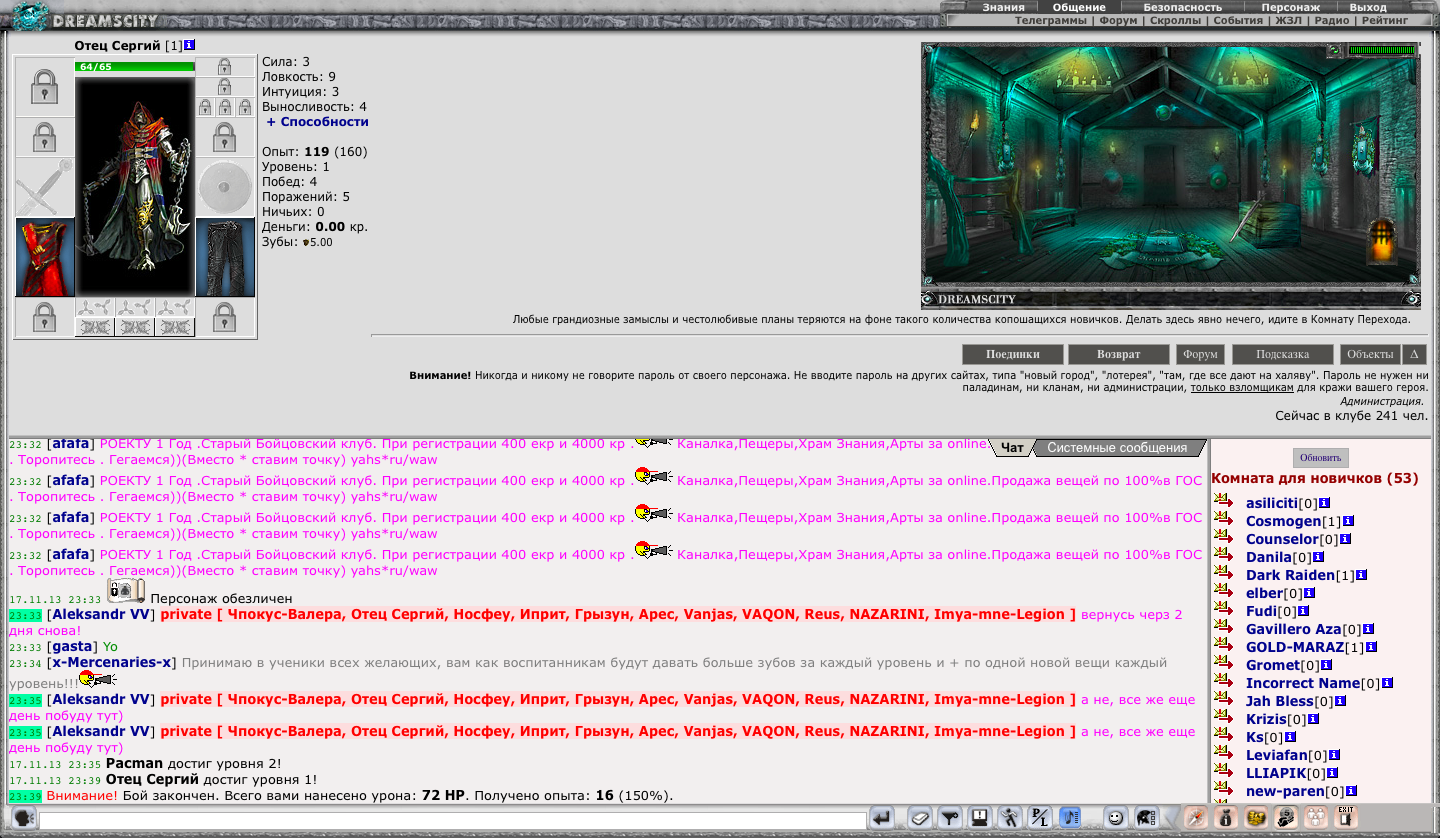Click the eraser clear chat icon
This screenshot has height=838, width=1440.
919,818
